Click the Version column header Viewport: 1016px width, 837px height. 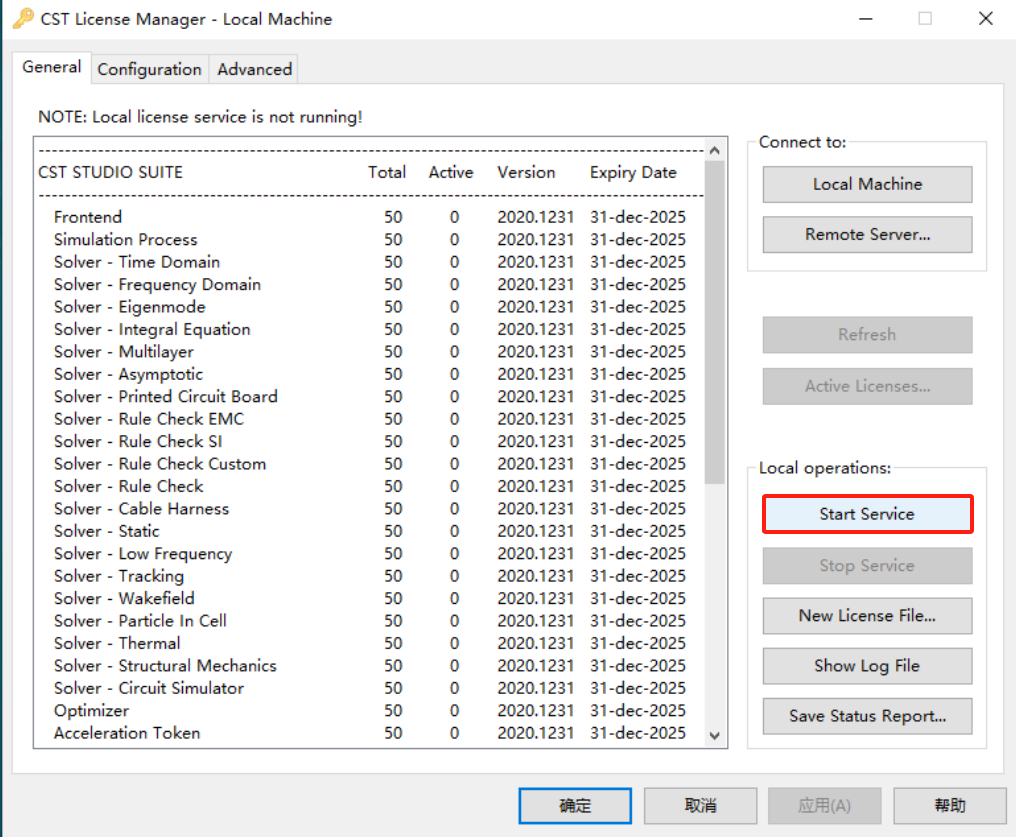tap(526, 172)
